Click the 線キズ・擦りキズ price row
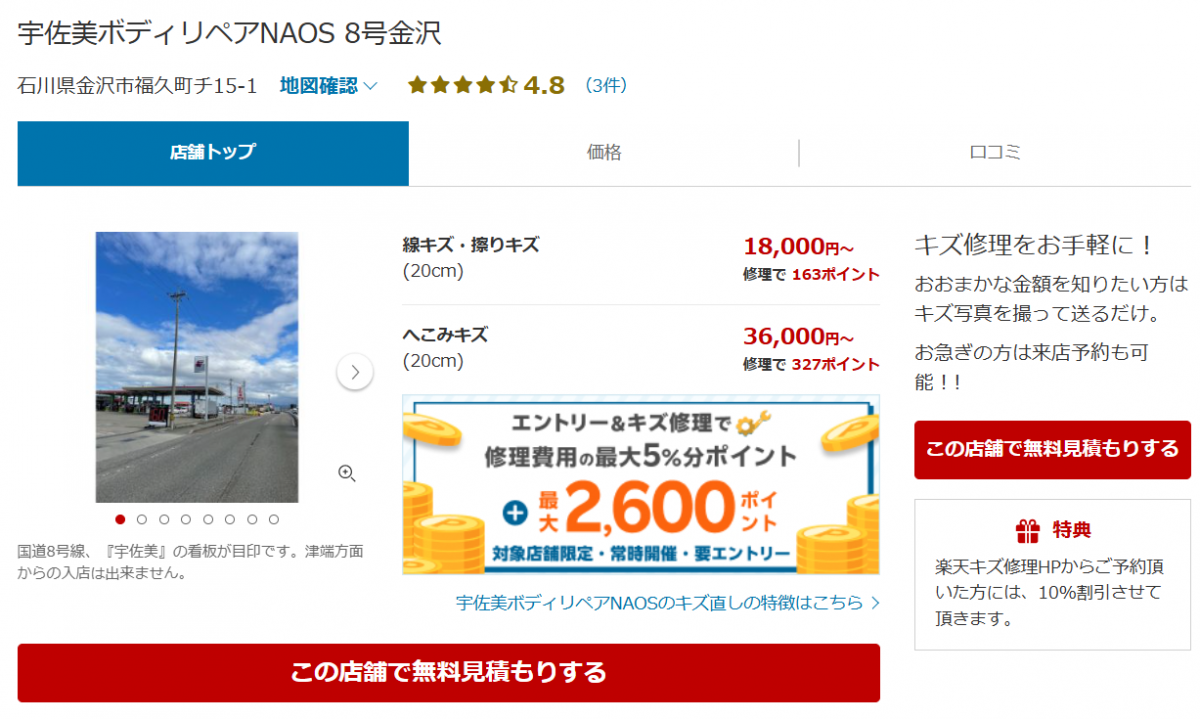This screenshot has height=719, width=1200. coord(641,258)
